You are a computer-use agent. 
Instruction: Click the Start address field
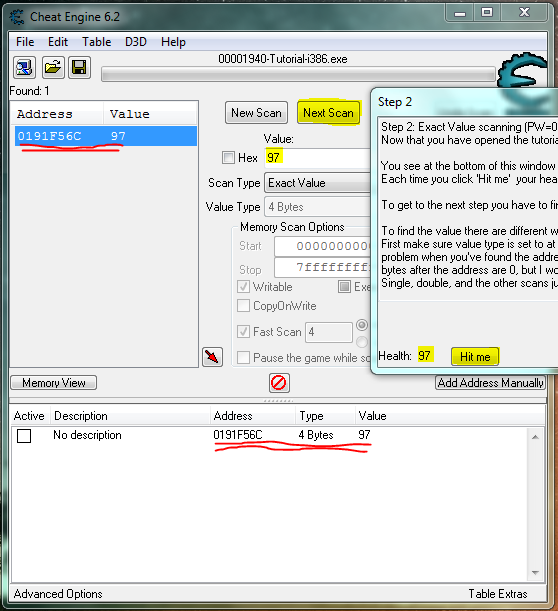coord(323,246)
